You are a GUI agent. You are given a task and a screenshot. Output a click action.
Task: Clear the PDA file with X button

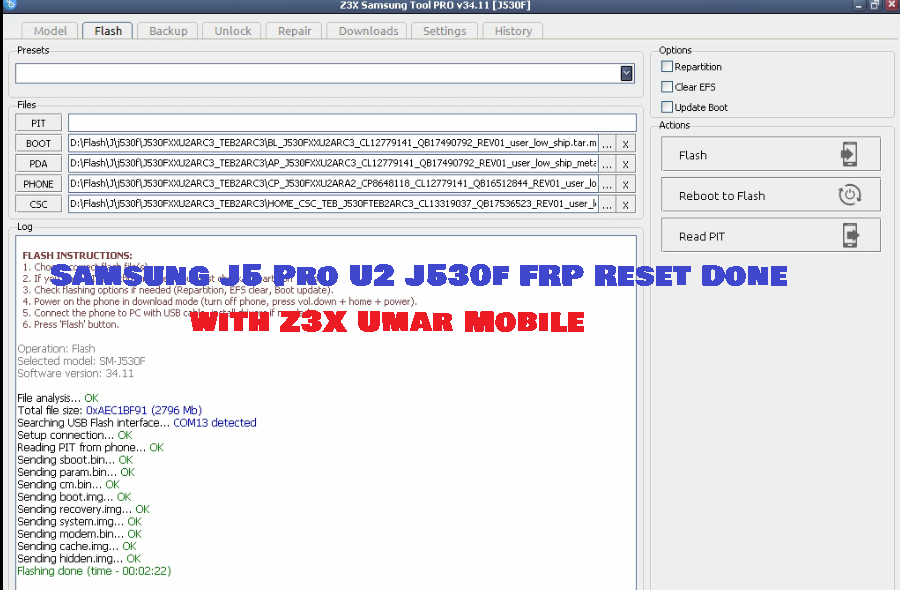tap(626, 164)
